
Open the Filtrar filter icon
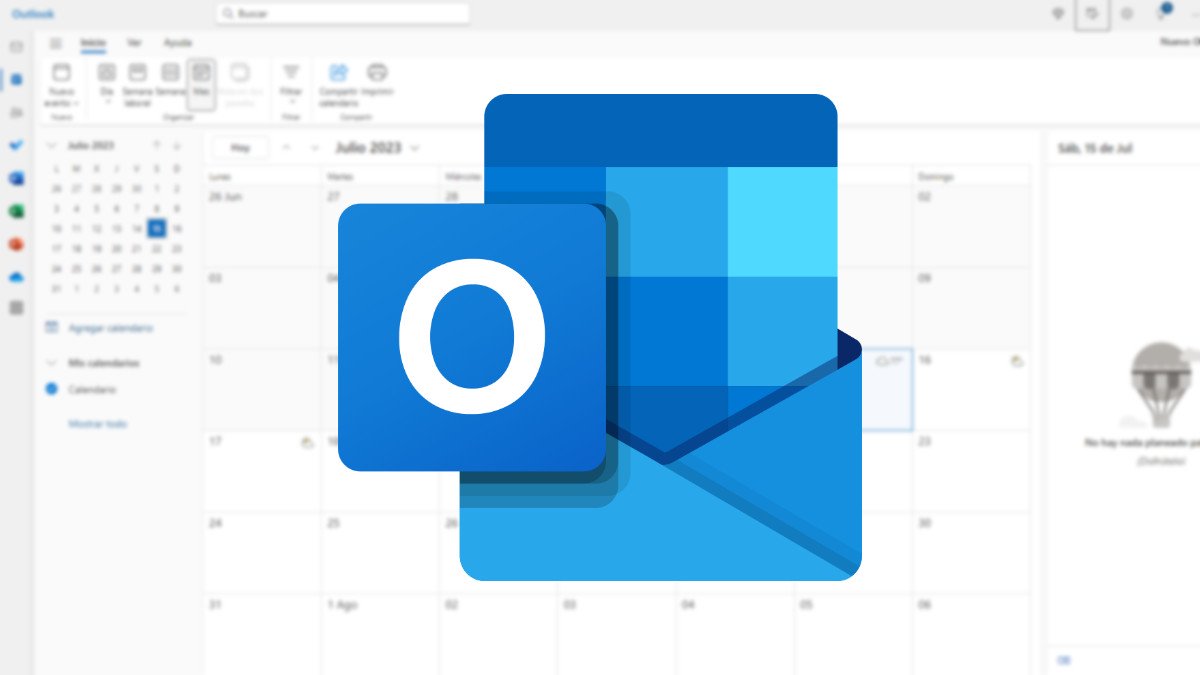291,72
